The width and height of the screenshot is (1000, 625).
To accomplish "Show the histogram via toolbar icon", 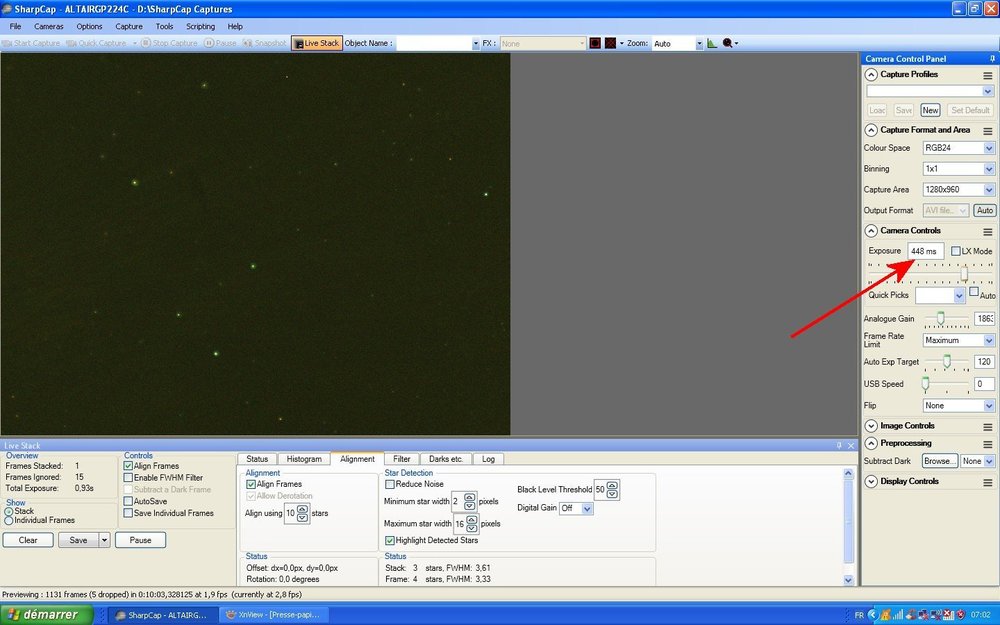I will pyautogui.click(x=712, y=43).
